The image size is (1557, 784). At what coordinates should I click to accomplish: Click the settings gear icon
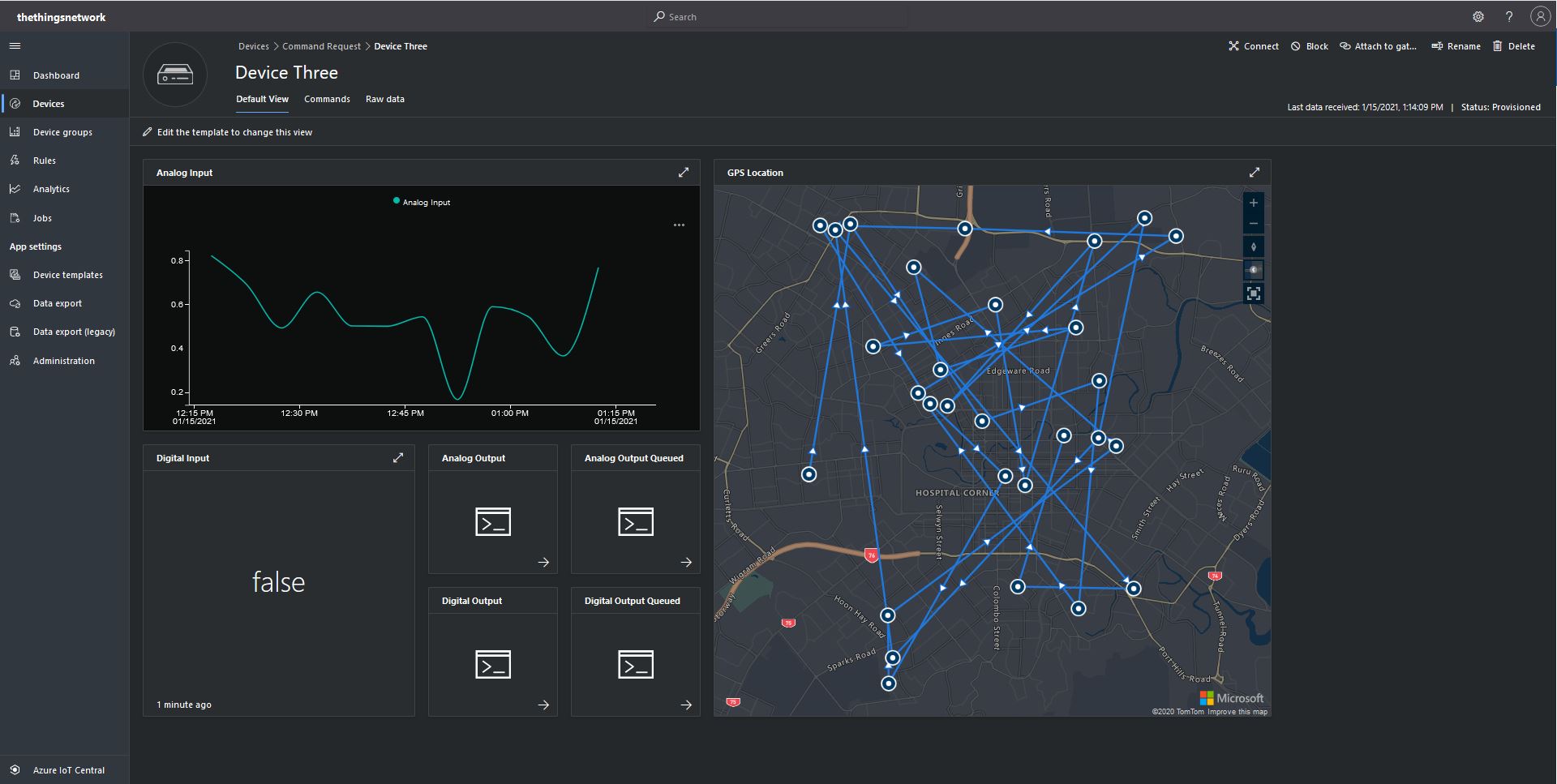1478,17
